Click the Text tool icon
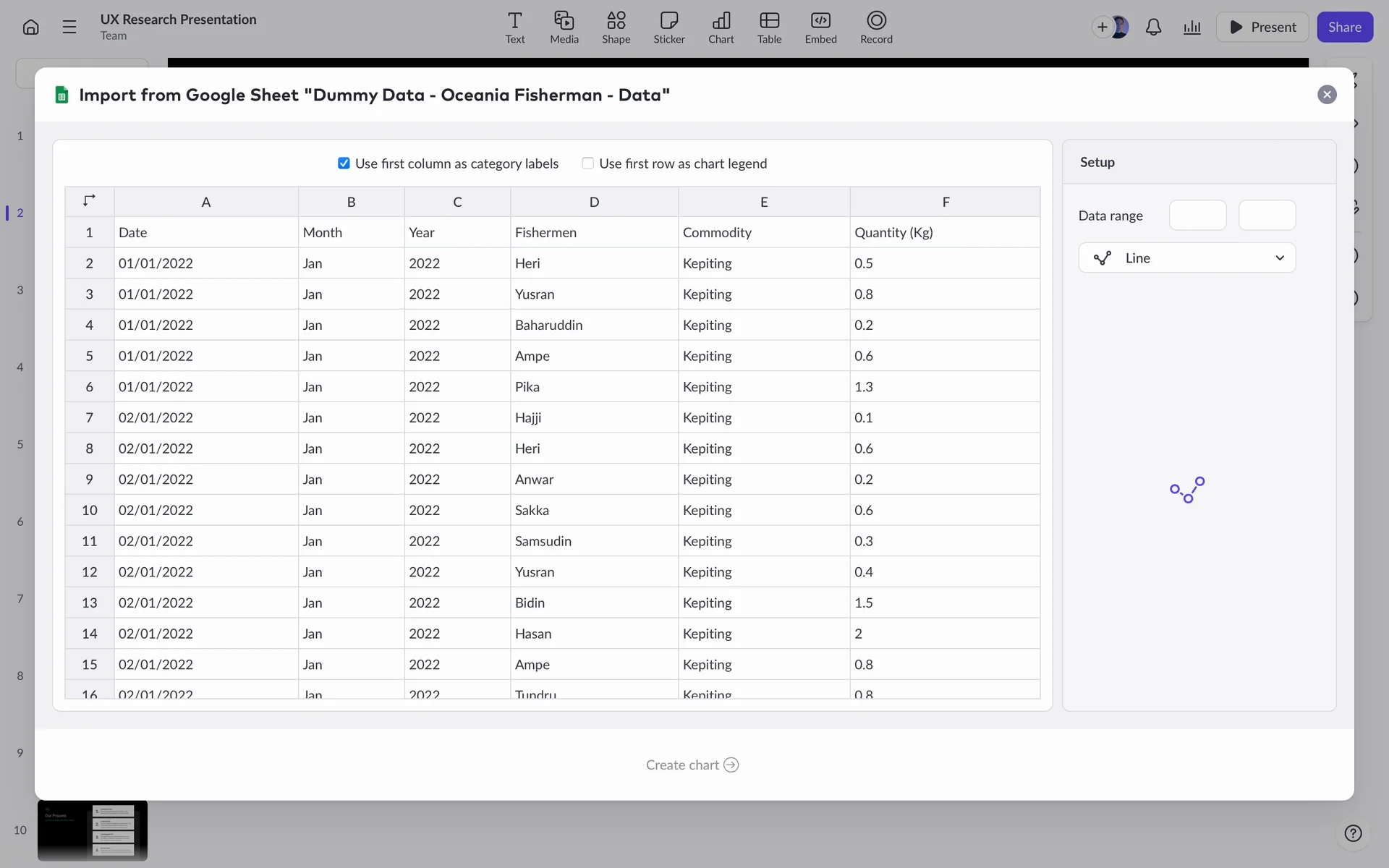 [x=514, y=27]
